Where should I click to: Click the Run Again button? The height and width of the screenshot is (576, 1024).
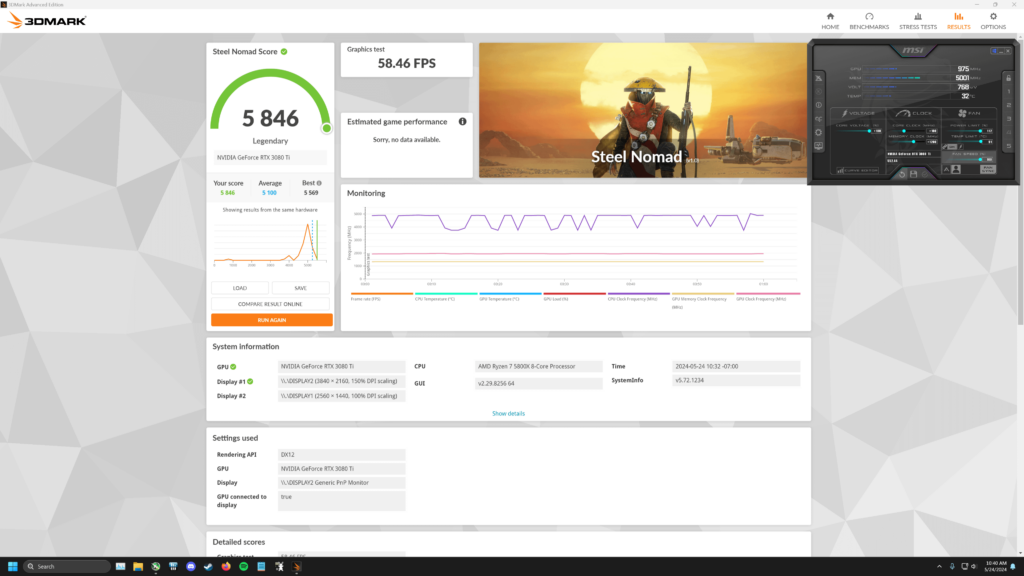coord(272,320)
